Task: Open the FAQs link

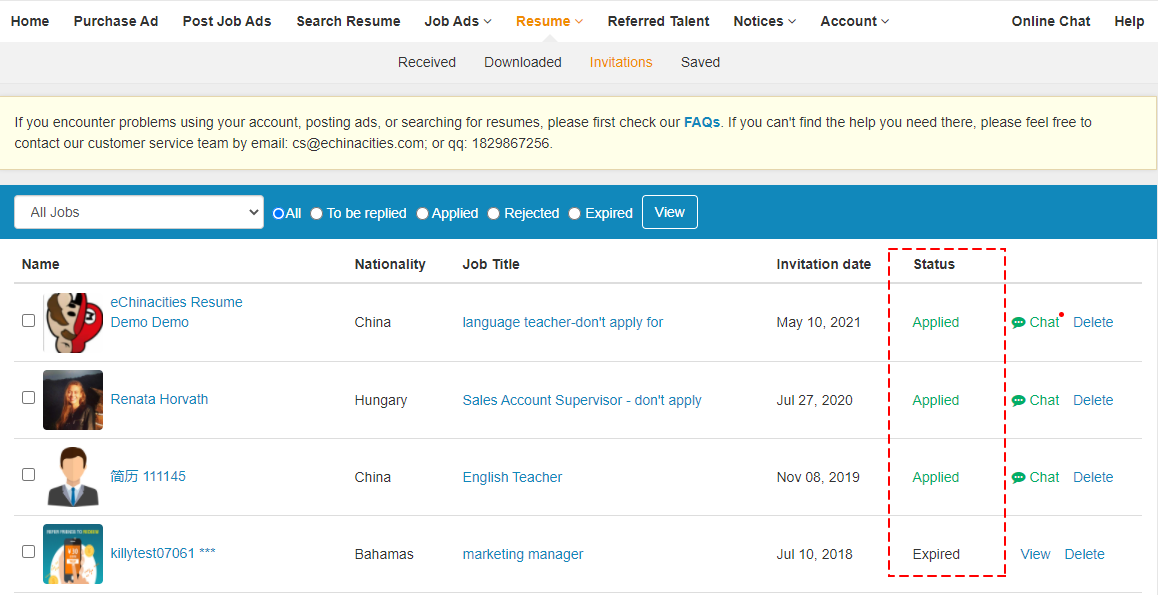Action: [702, 122]
